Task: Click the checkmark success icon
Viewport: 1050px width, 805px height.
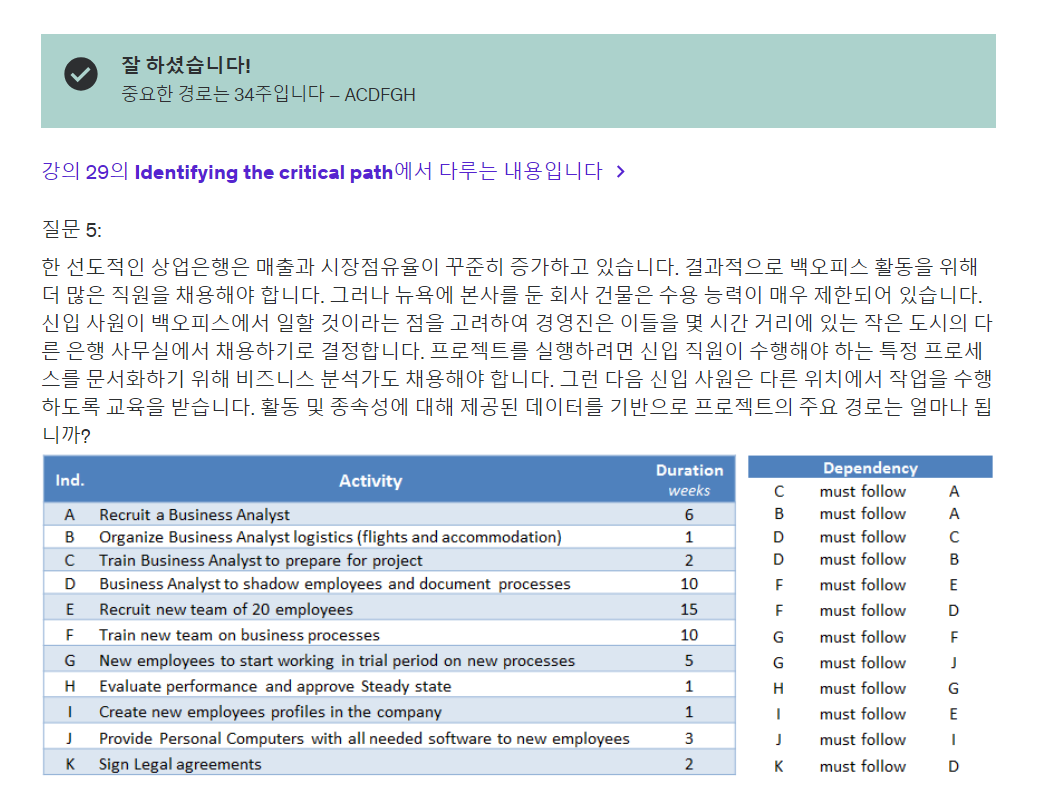Action: (x=81, y=74)
